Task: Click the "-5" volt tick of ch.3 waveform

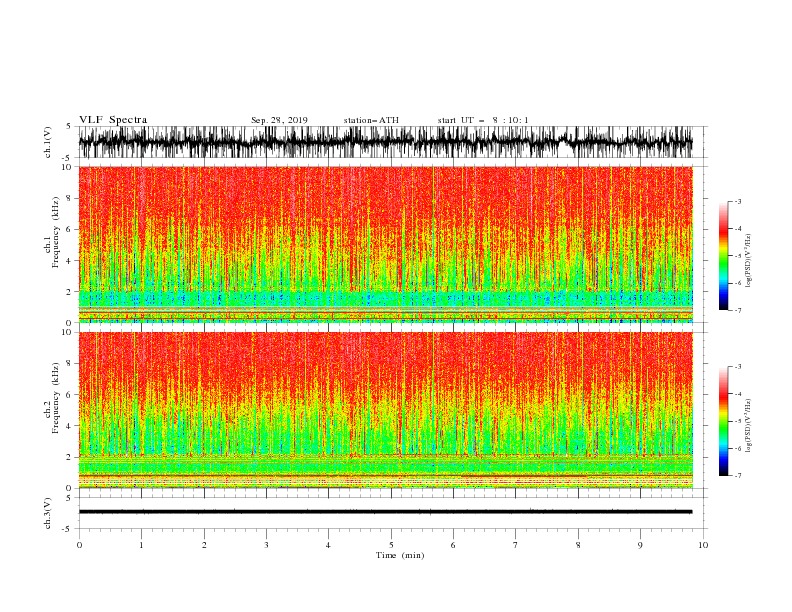Action: [68, 529]
